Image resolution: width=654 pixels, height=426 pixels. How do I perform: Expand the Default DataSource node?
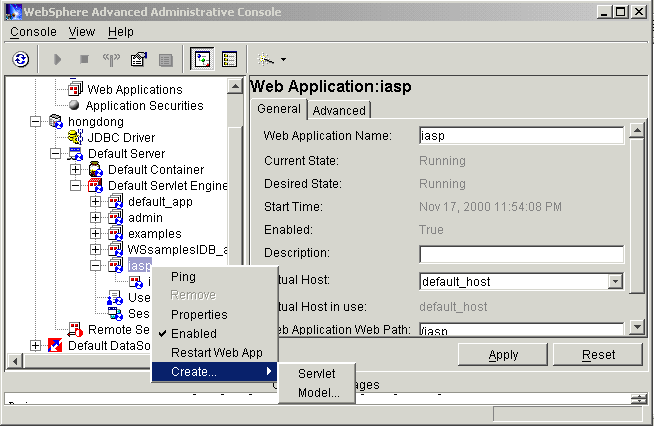[x=35, y=345]
